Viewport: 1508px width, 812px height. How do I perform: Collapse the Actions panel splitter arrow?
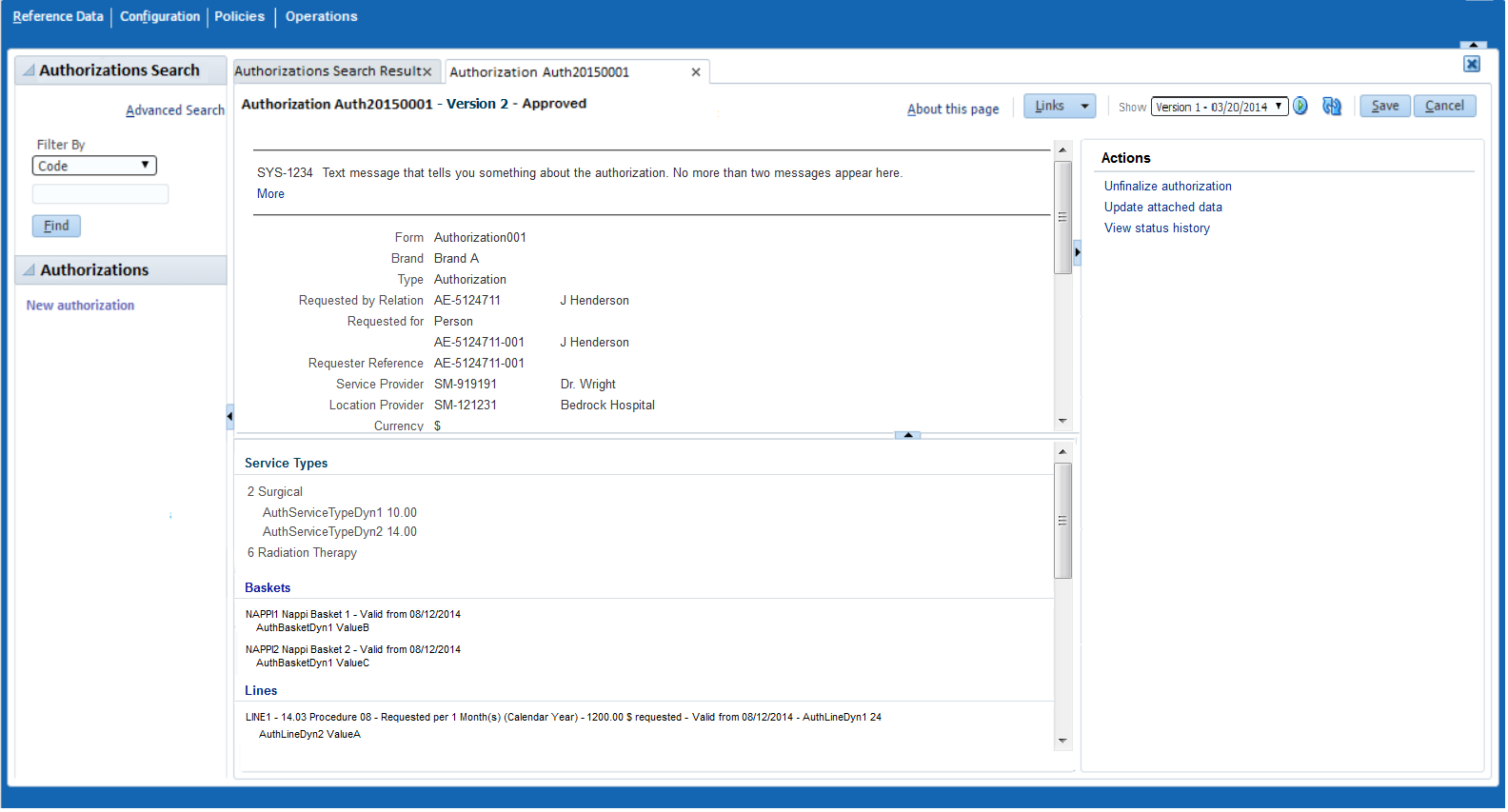pyautogui.click(x=1077, y=252)
